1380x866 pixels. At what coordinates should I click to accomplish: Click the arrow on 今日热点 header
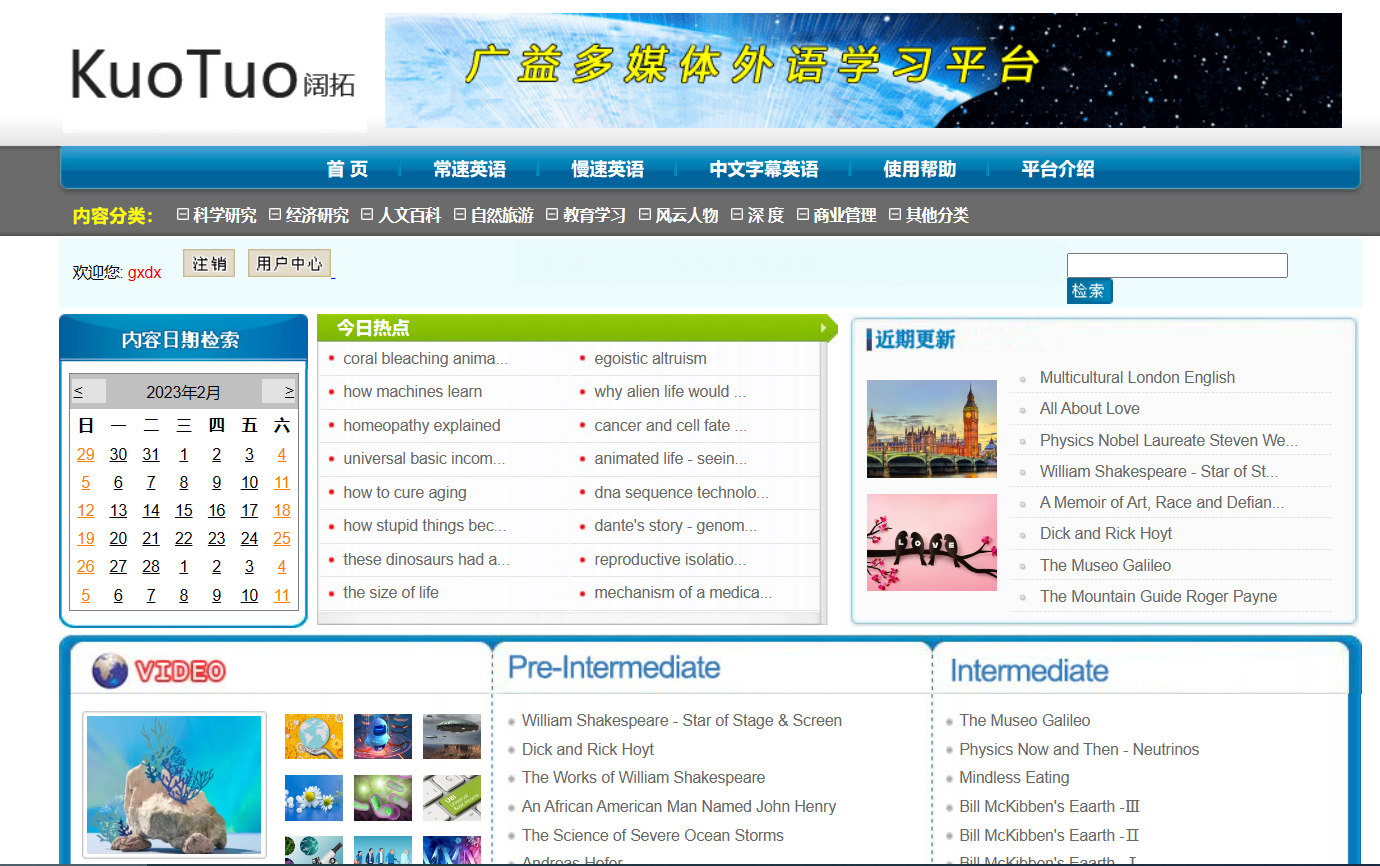(825, 328)
